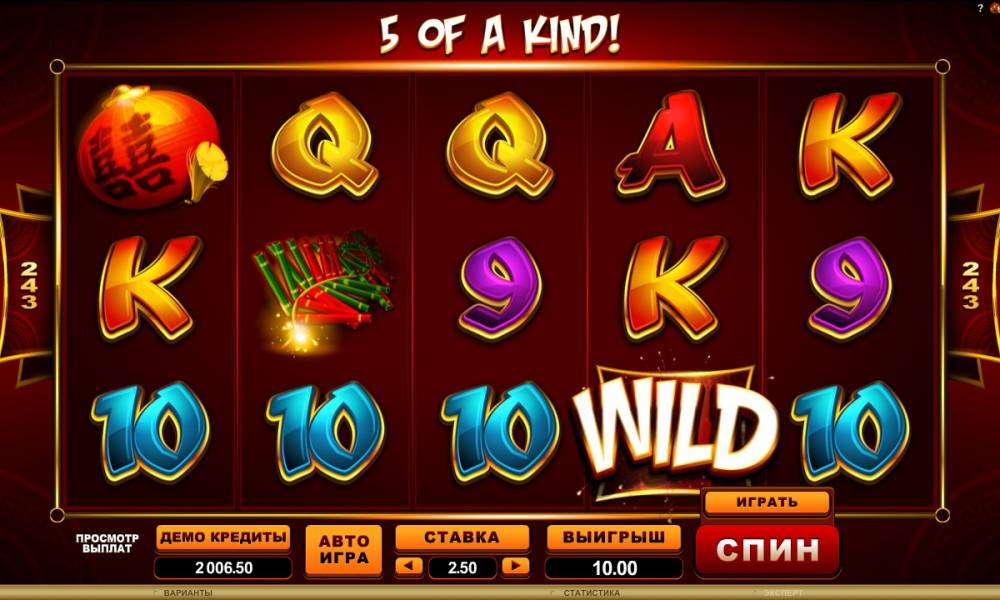
Task: Click the bet amount field showing 2.50
Action: point(462,567)
